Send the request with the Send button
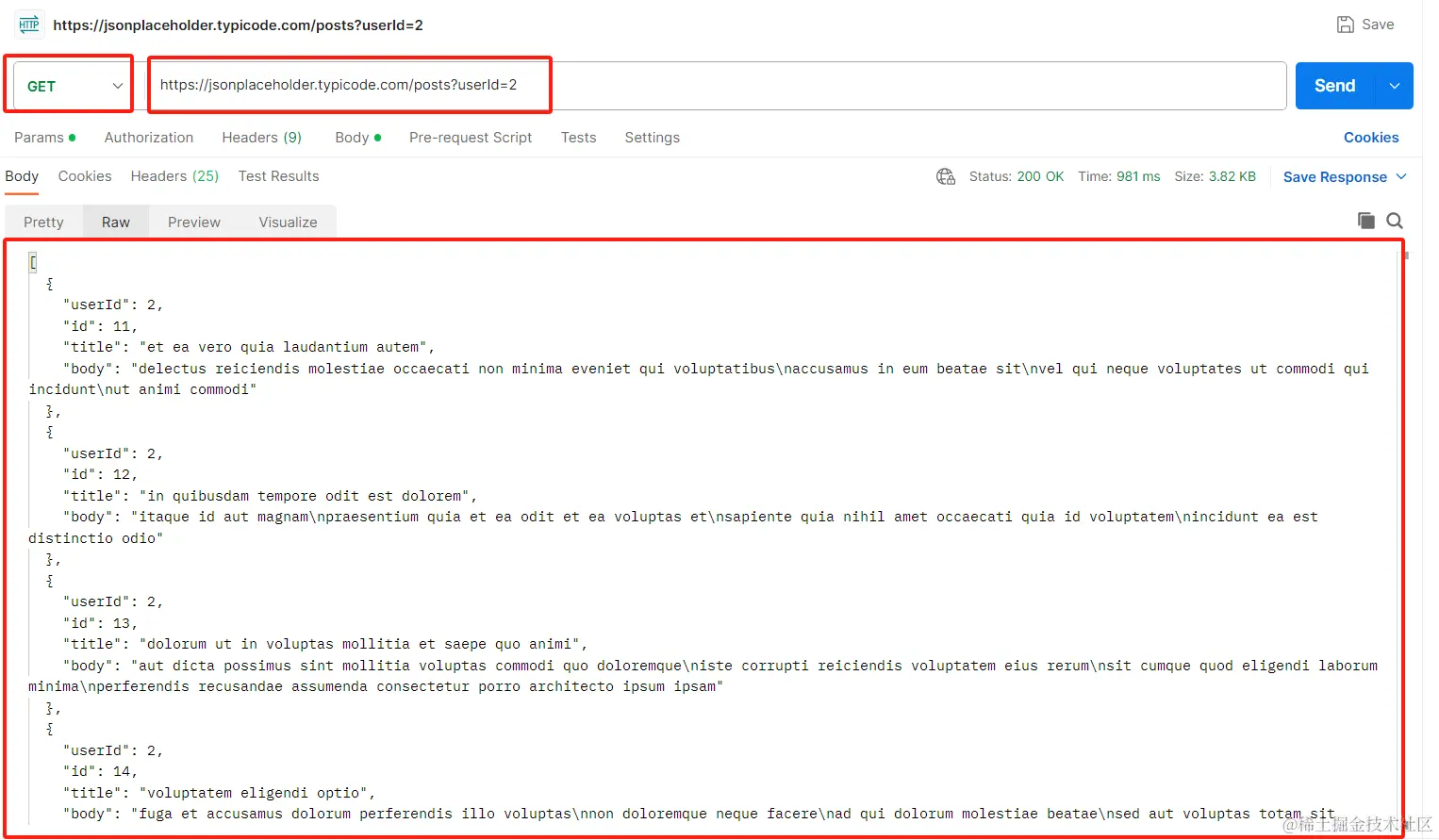The width and height of the screenshot is (1439, 840). (1335, 86)
